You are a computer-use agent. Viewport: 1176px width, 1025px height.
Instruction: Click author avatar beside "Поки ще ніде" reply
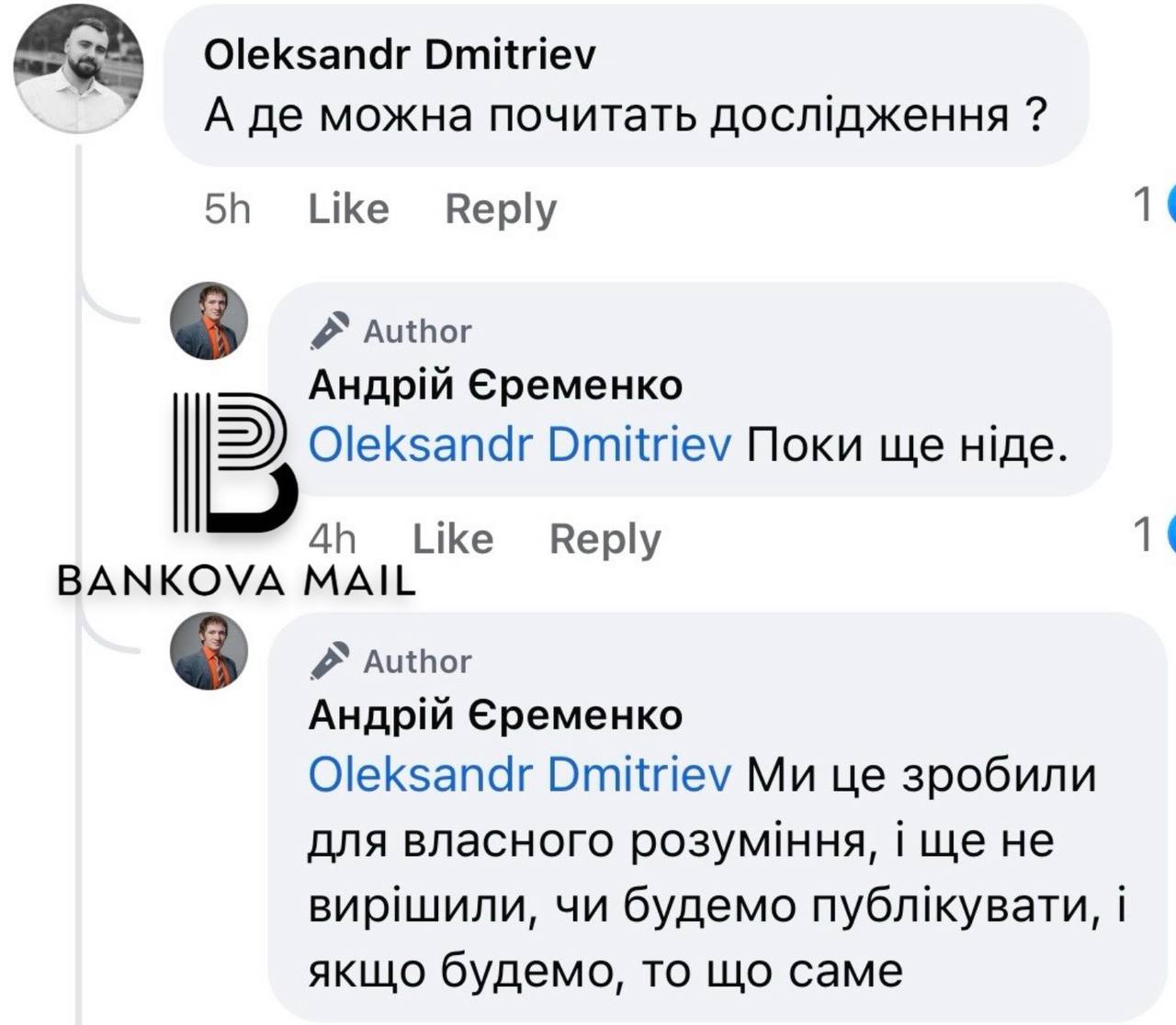(x=209, y=320)
